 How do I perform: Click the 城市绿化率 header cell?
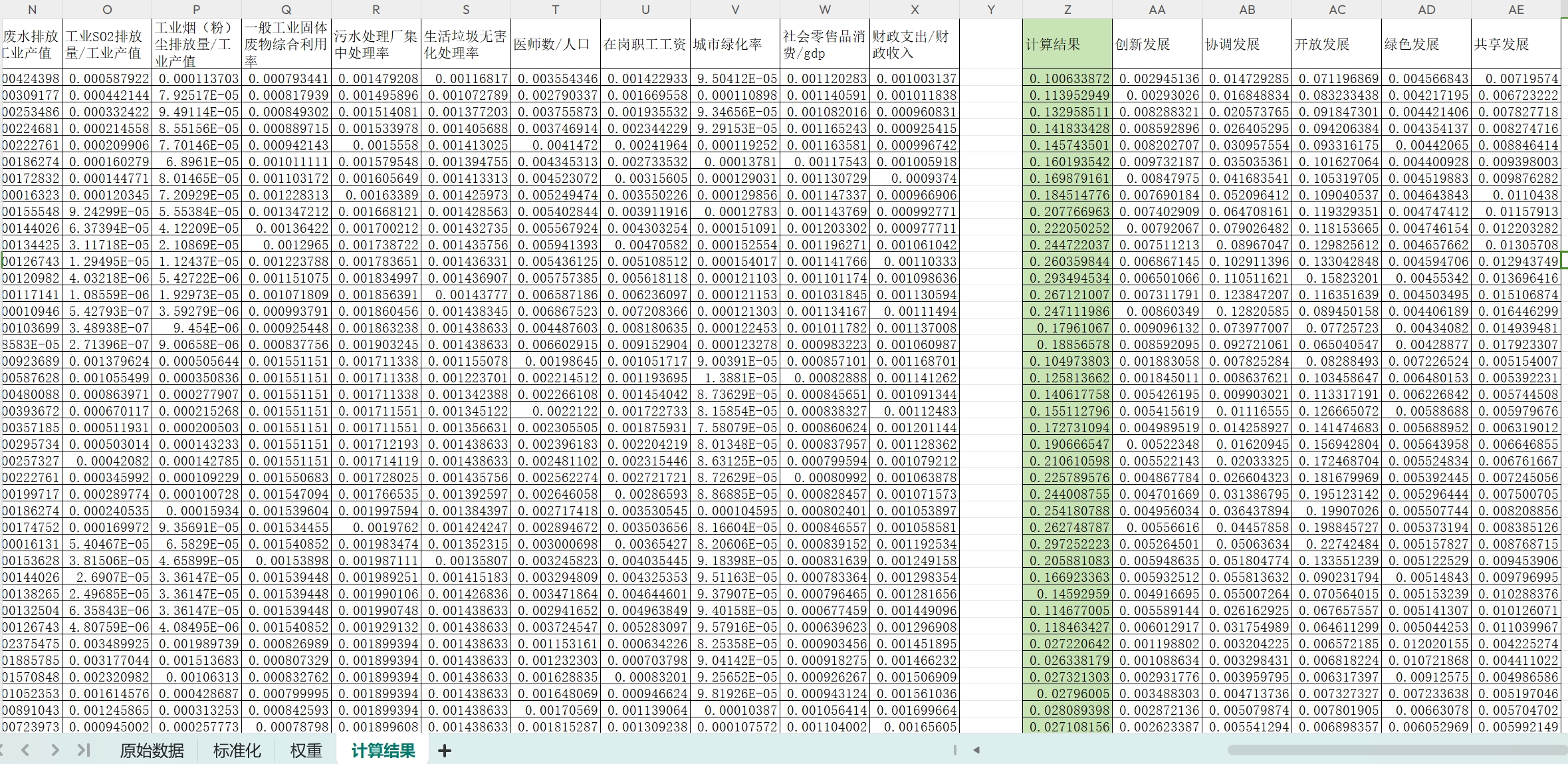tap(735, 44)
